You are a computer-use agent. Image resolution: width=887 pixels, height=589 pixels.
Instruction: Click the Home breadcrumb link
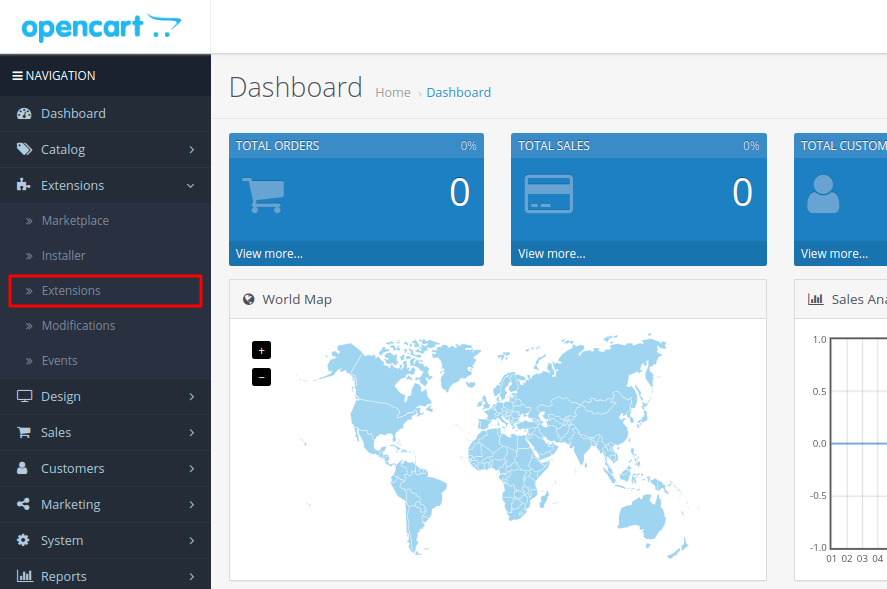(x=393, y=92)
